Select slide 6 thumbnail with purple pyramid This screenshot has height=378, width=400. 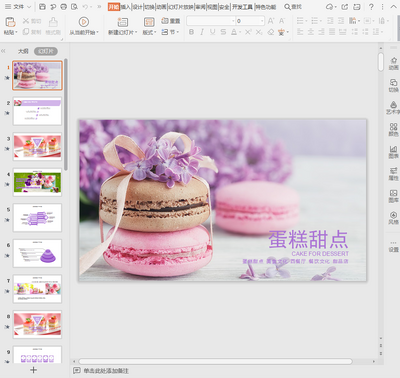point(37,253)
